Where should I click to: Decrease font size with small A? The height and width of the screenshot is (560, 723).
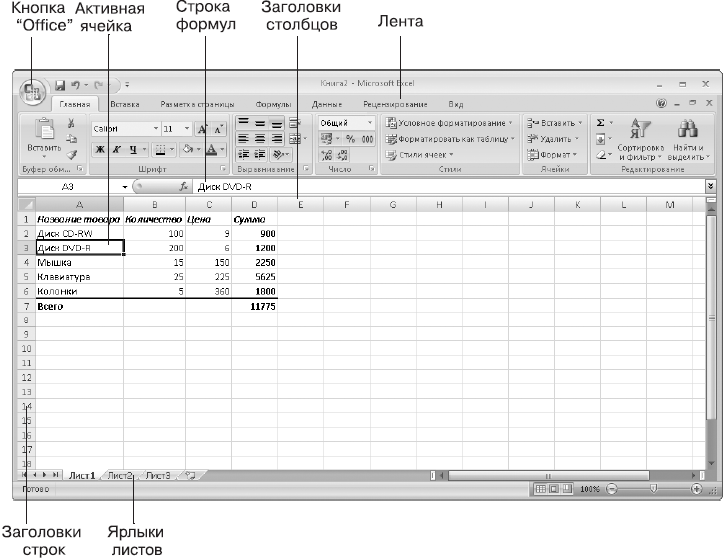(218, 129)
